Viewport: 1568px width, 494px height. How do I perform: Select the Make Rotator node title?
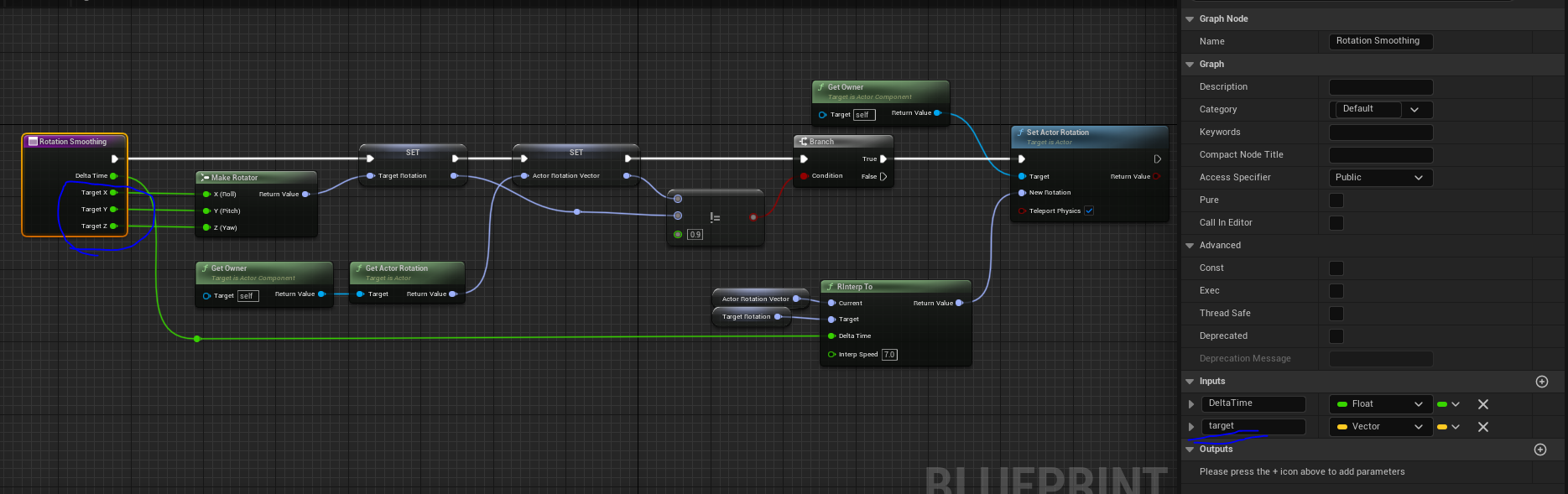click(234, 178)
